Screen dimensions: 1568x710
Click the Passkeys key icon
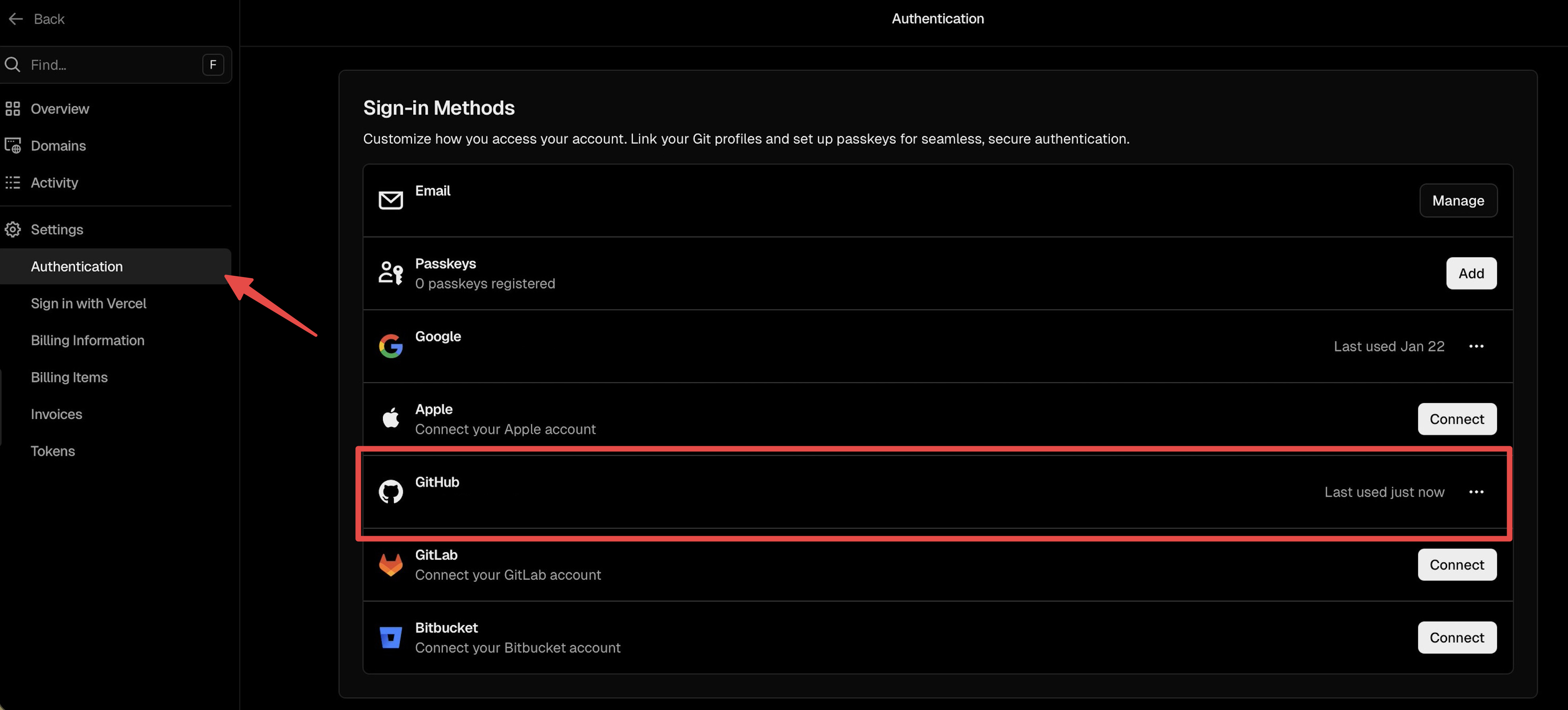tap(391, 273)
